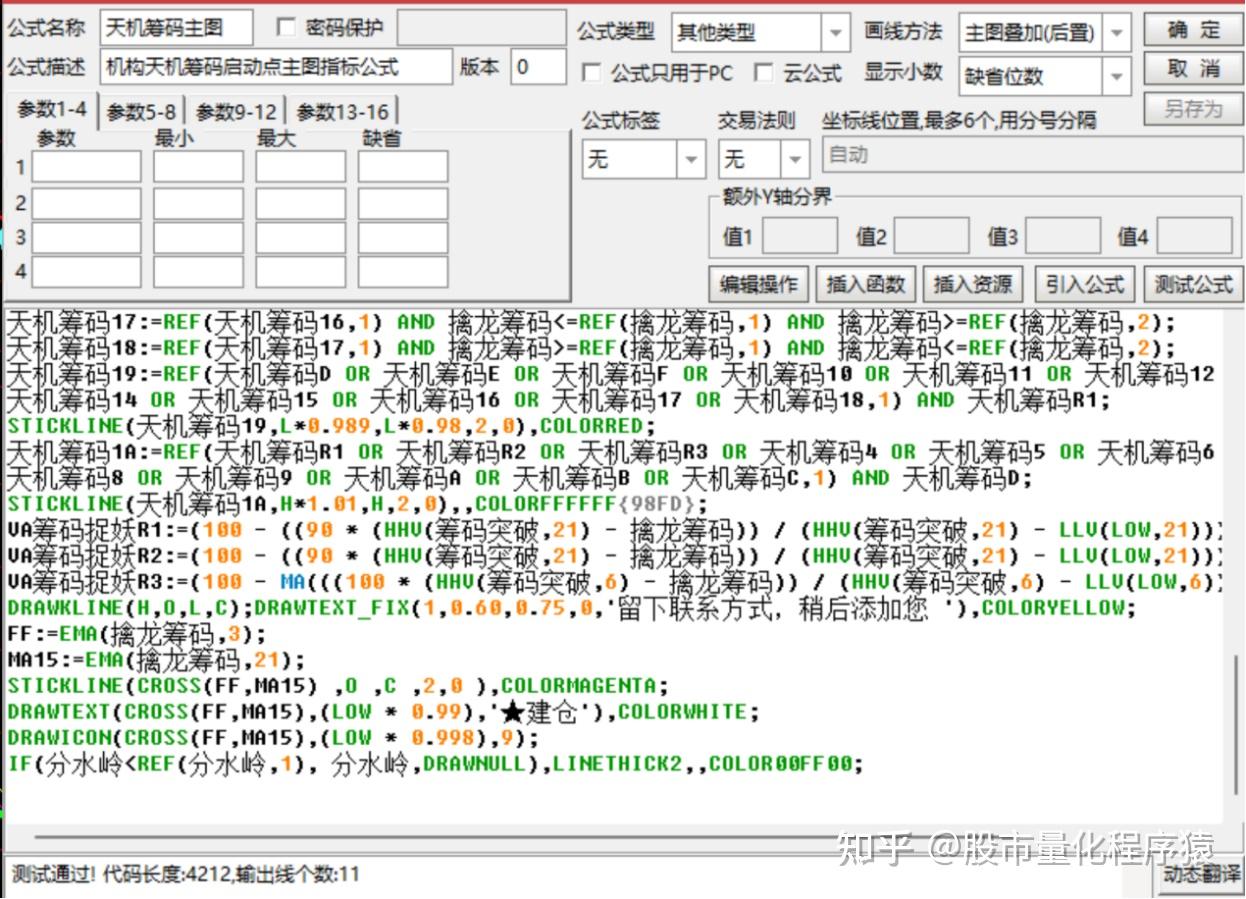Click the status text 测试通过! 代码长度:4212
This screenshot has height=899, width=1246.
185,874
